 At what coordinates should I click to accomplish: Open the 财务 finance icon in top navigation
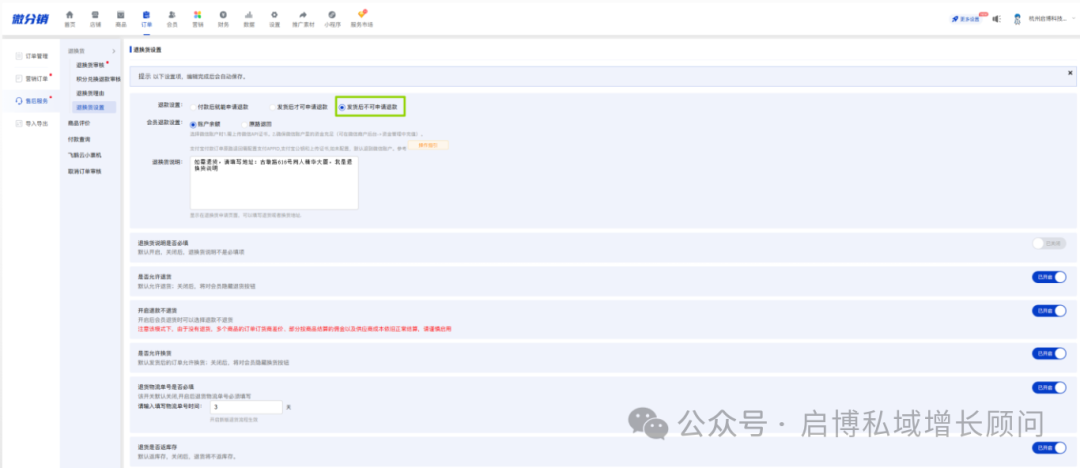[x=223, y=17]
